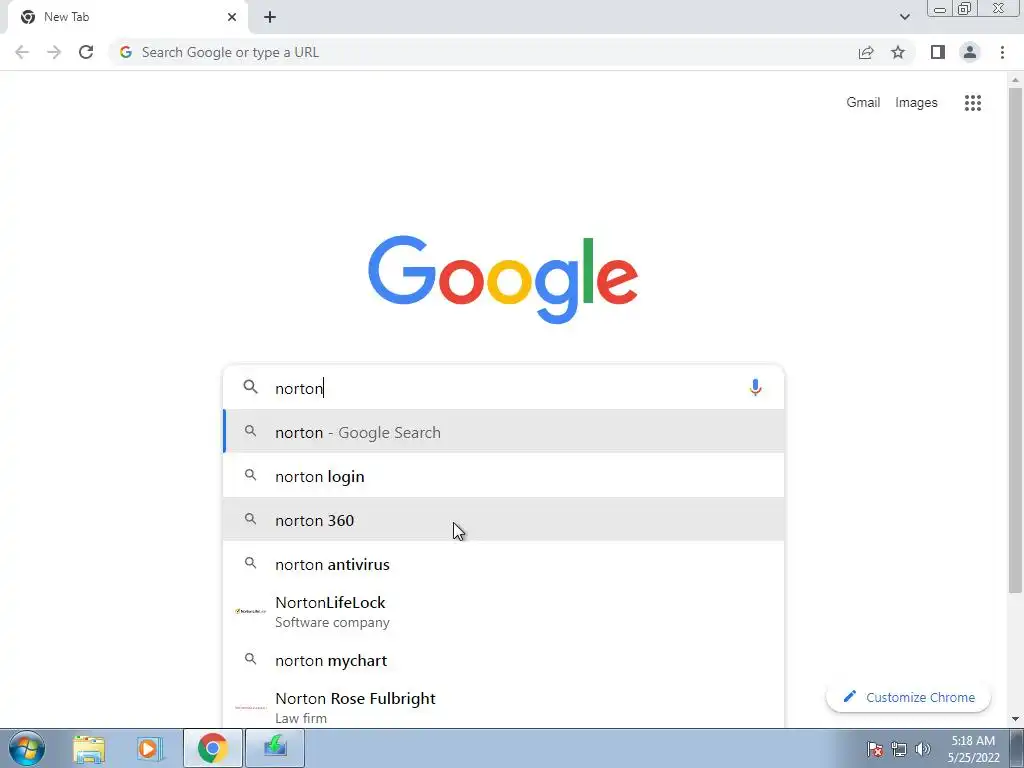Image resolution: width=1024 pixels, height=768 pixels.
Task: Open the Windows Start menu
Action: (x=27, y=748)
